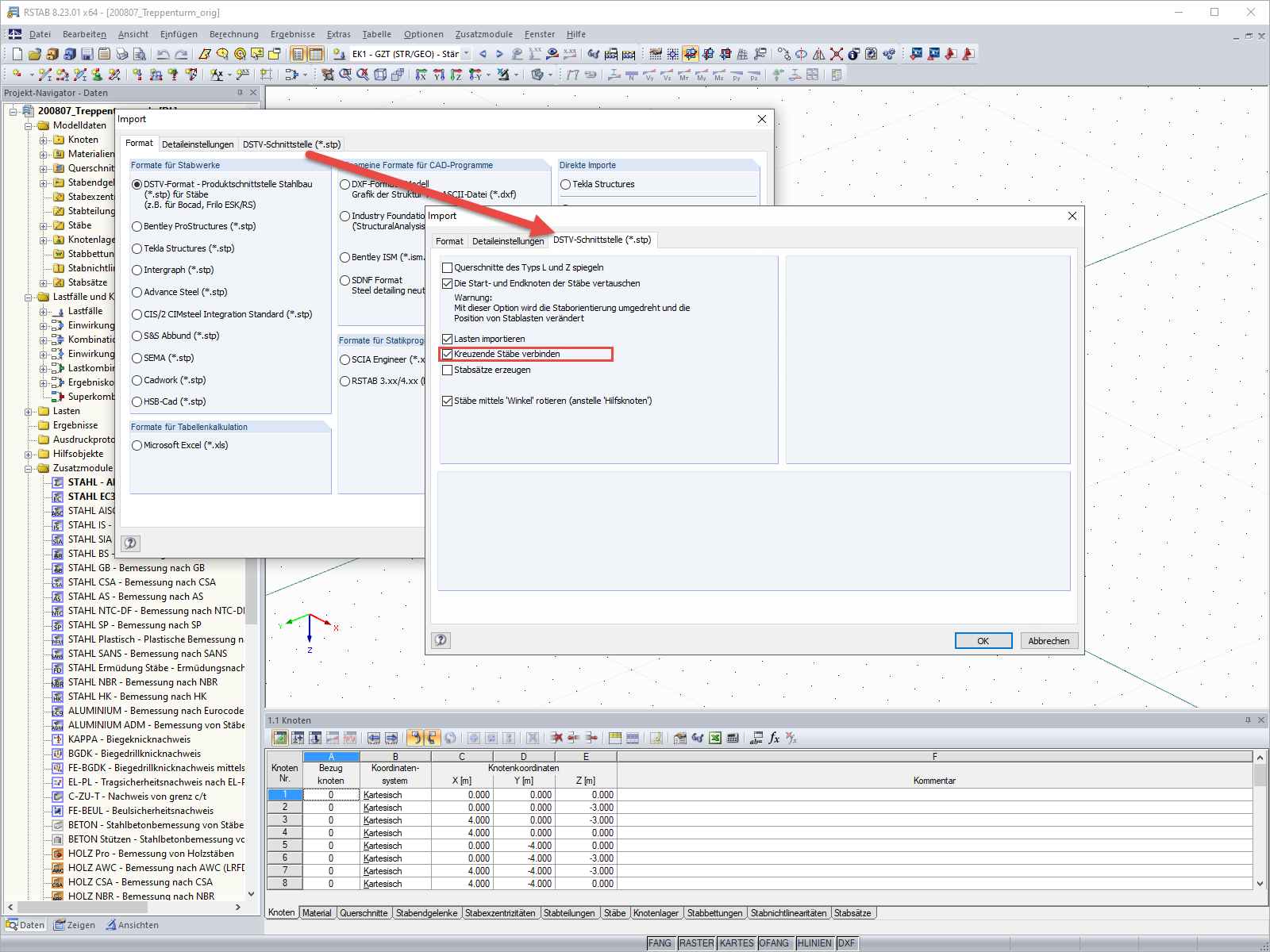The height and width of the screenshot is (952, 1270).
Task: Click the help icon in the back Import dialog
Action: 130,543
